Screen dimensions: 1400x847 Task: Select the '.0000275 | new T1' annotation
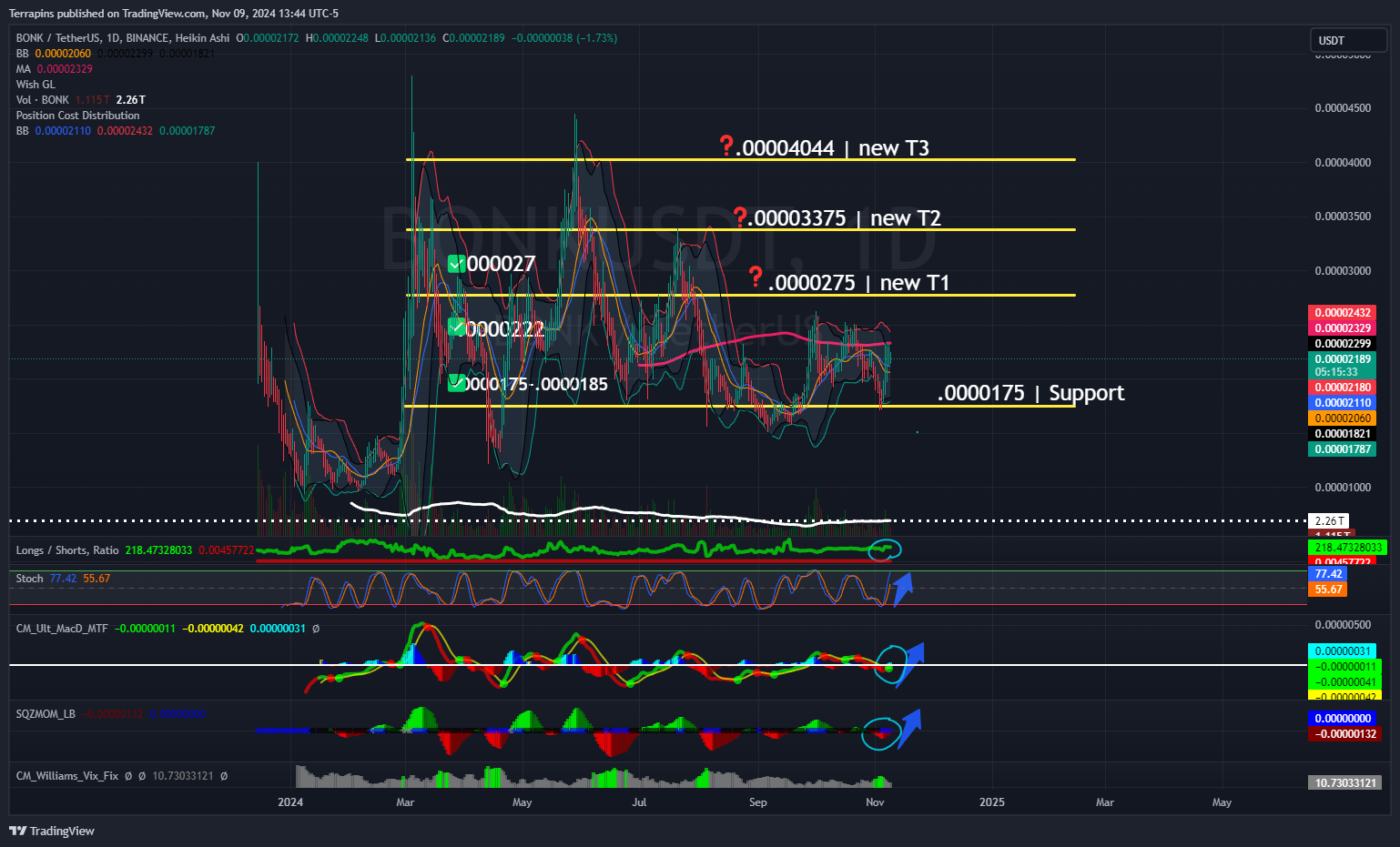858,283
